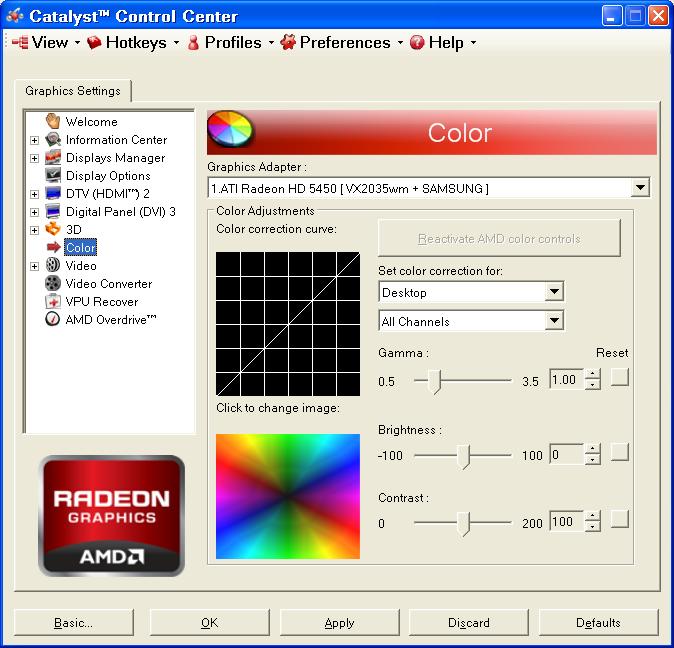The height and width of the screenshot is (648, 674).
Task: Expand the Information Center node
Action: click(x=35, y=140)
